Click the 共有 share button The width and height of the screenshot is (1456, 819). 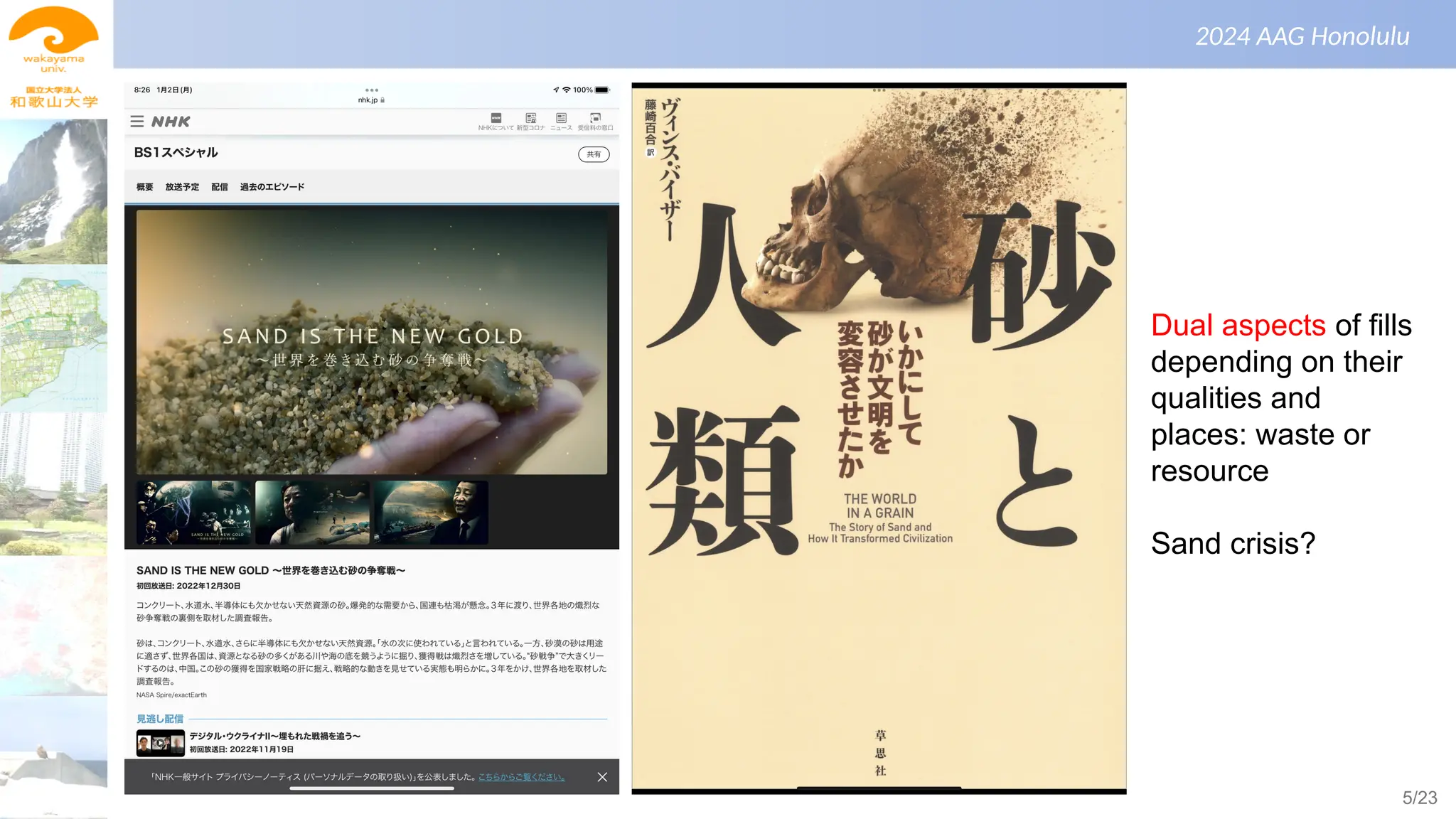(x=594, y=154)
